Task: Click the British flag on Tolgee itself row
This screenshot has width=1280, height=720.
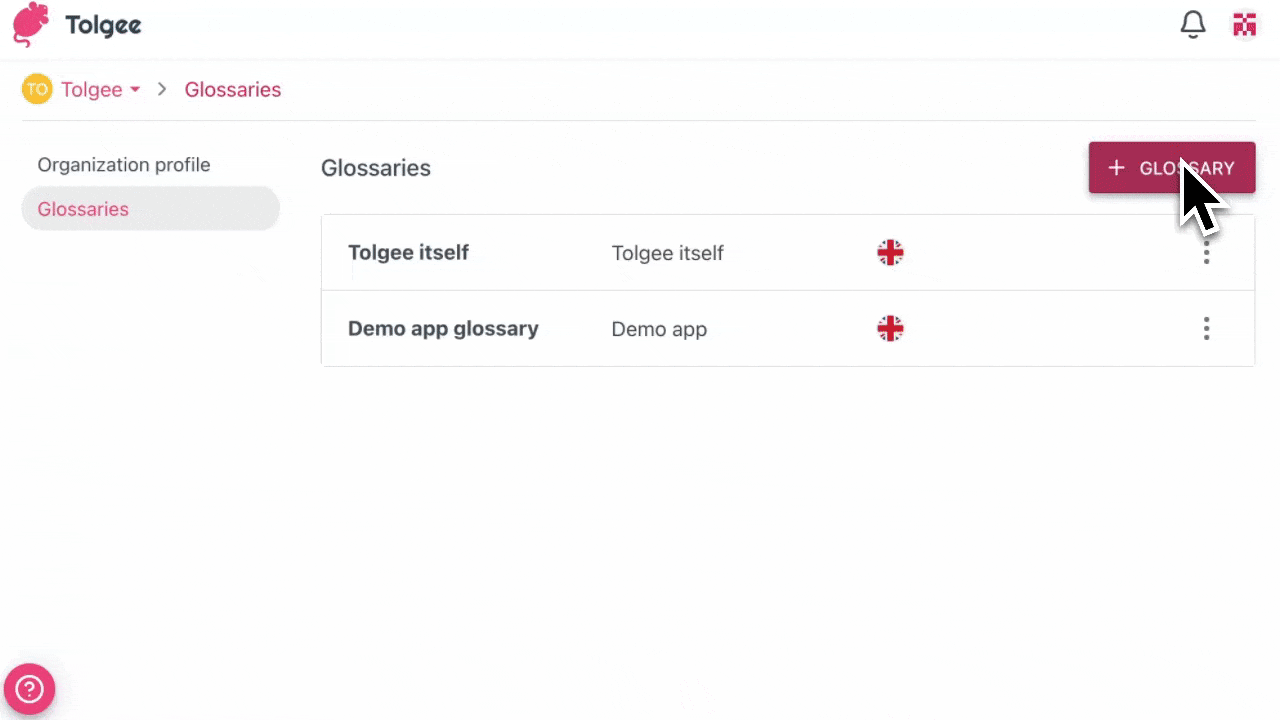Action: coord(890,252)
